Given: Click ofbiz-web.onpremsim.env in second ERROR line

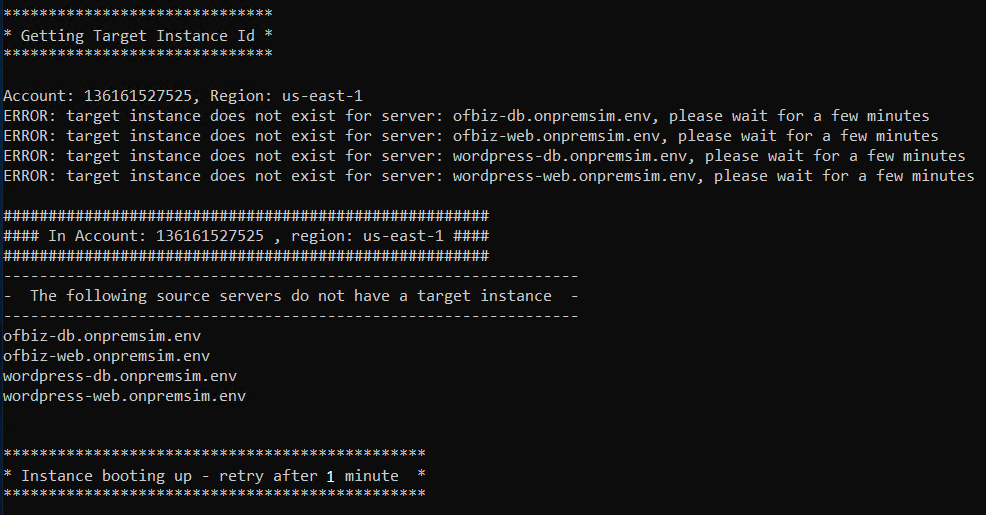Looking at the screenshot, I should pyautogui.click(x=557, y=136).
